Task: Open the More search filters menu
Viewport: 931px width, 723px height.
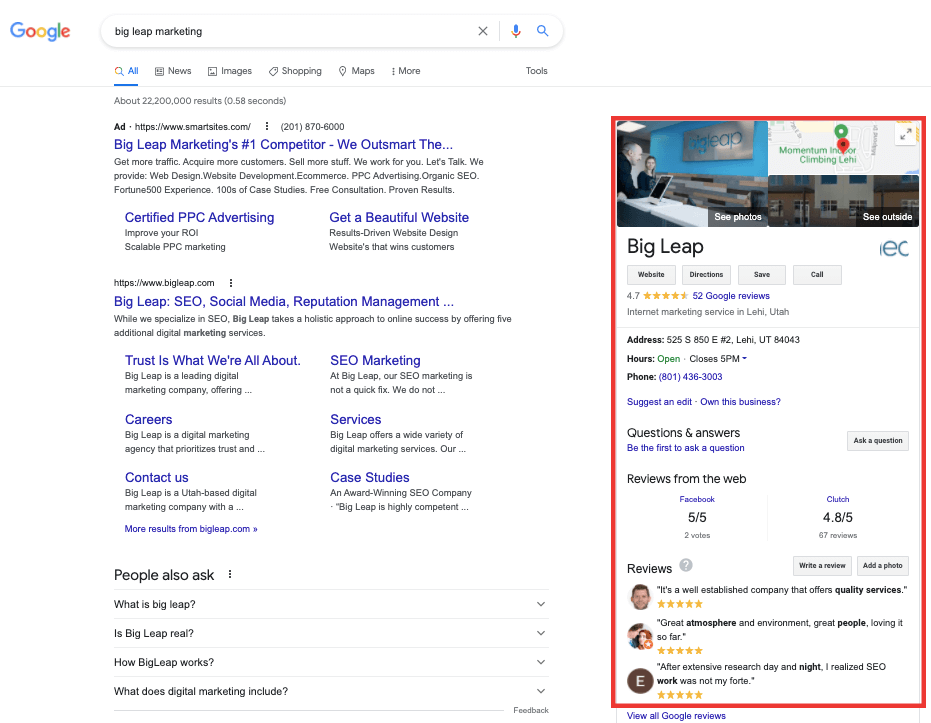Action: pos(406,71)
